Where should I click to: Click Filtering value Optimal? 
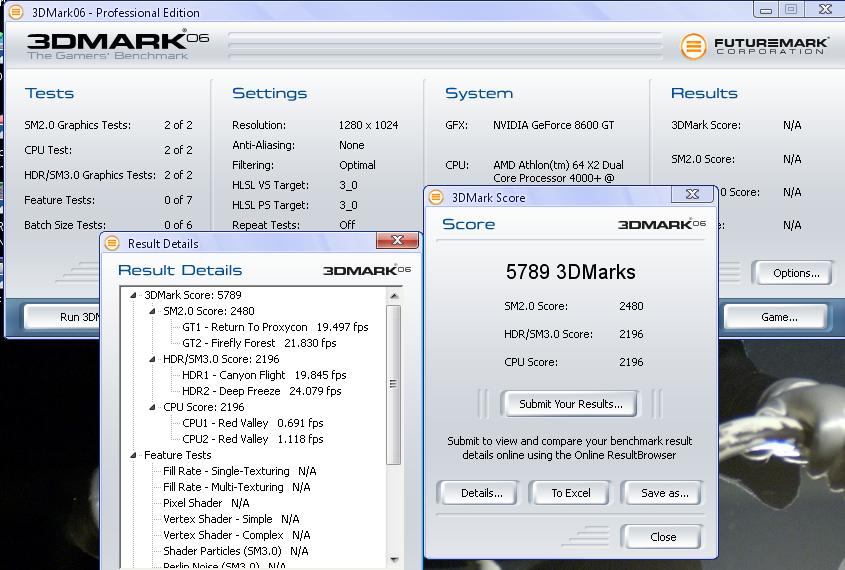click(357, 165)
